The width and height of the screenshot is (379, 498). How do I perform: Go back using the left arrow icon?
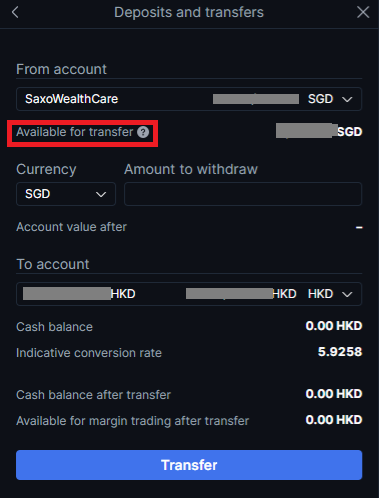tap(15, 13)
